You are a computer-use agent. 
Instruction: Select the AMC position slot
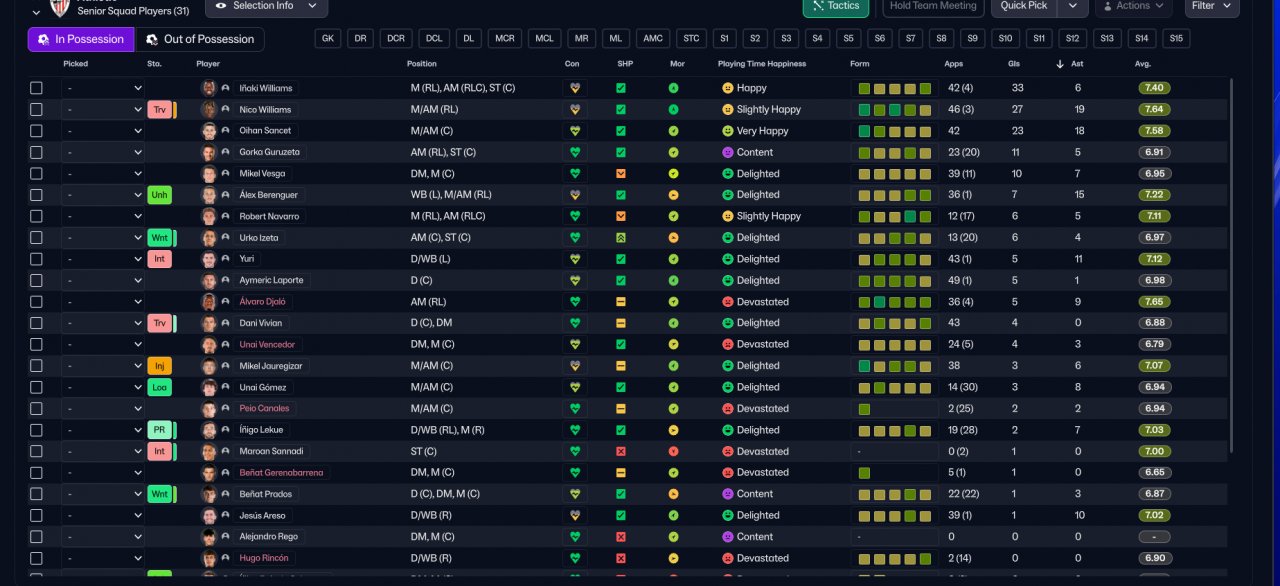653,39
